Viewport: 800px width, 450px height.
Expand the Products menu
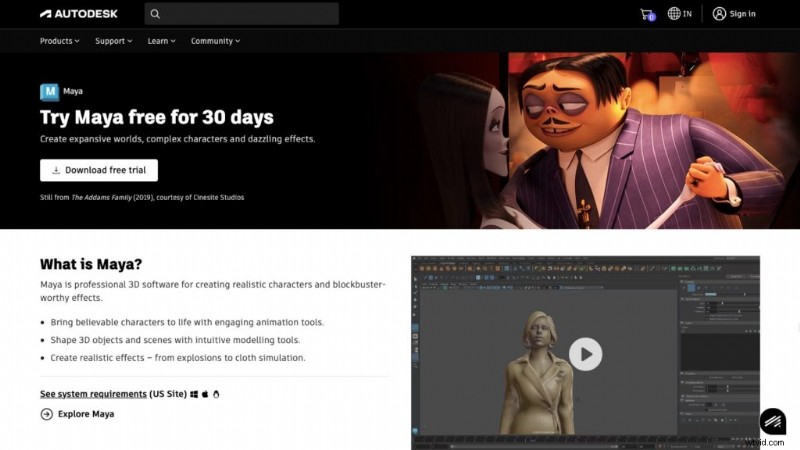pos(60,41)
